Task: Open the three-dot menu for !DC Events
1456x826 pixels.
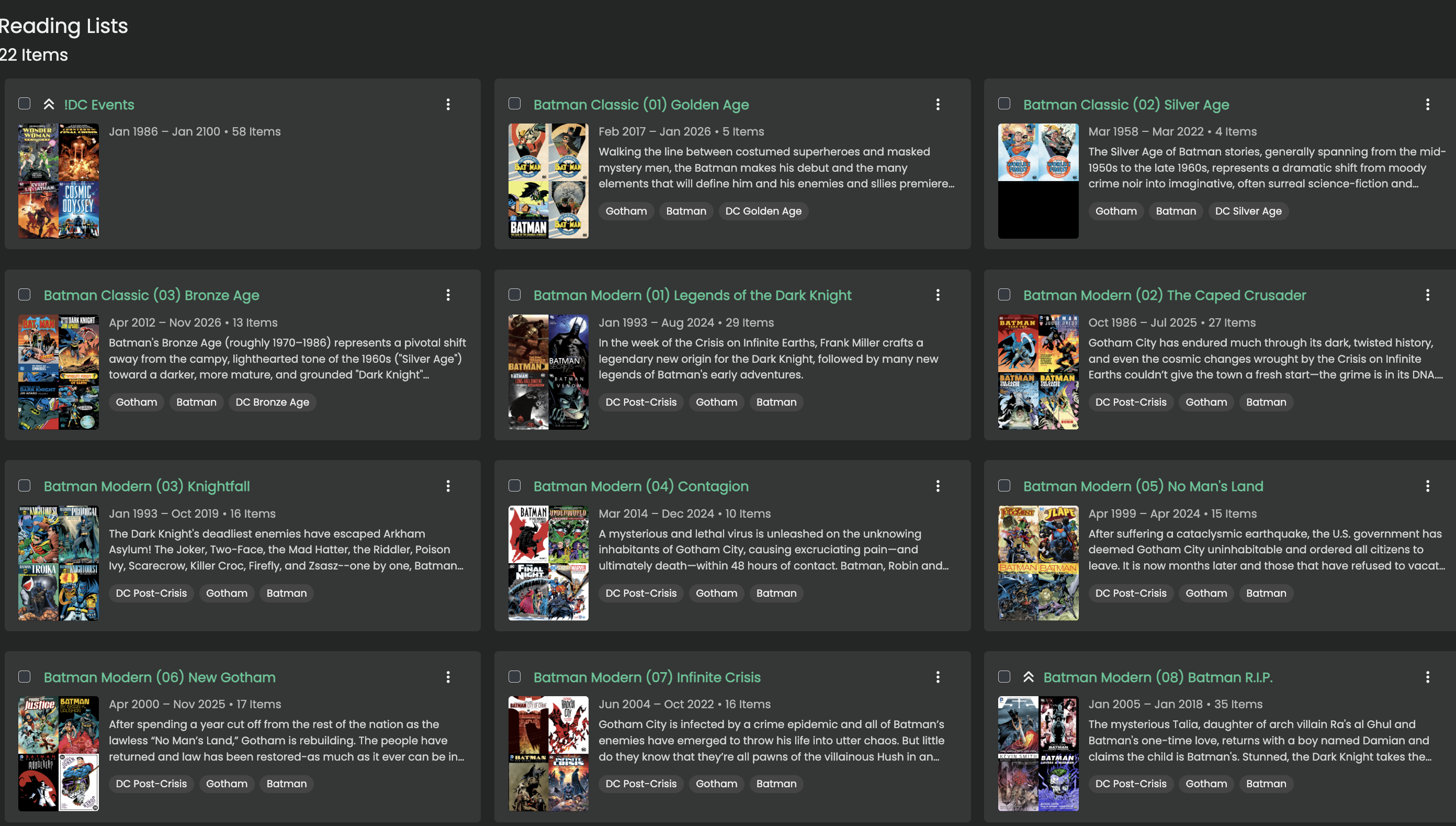Action: click(448, 104)
